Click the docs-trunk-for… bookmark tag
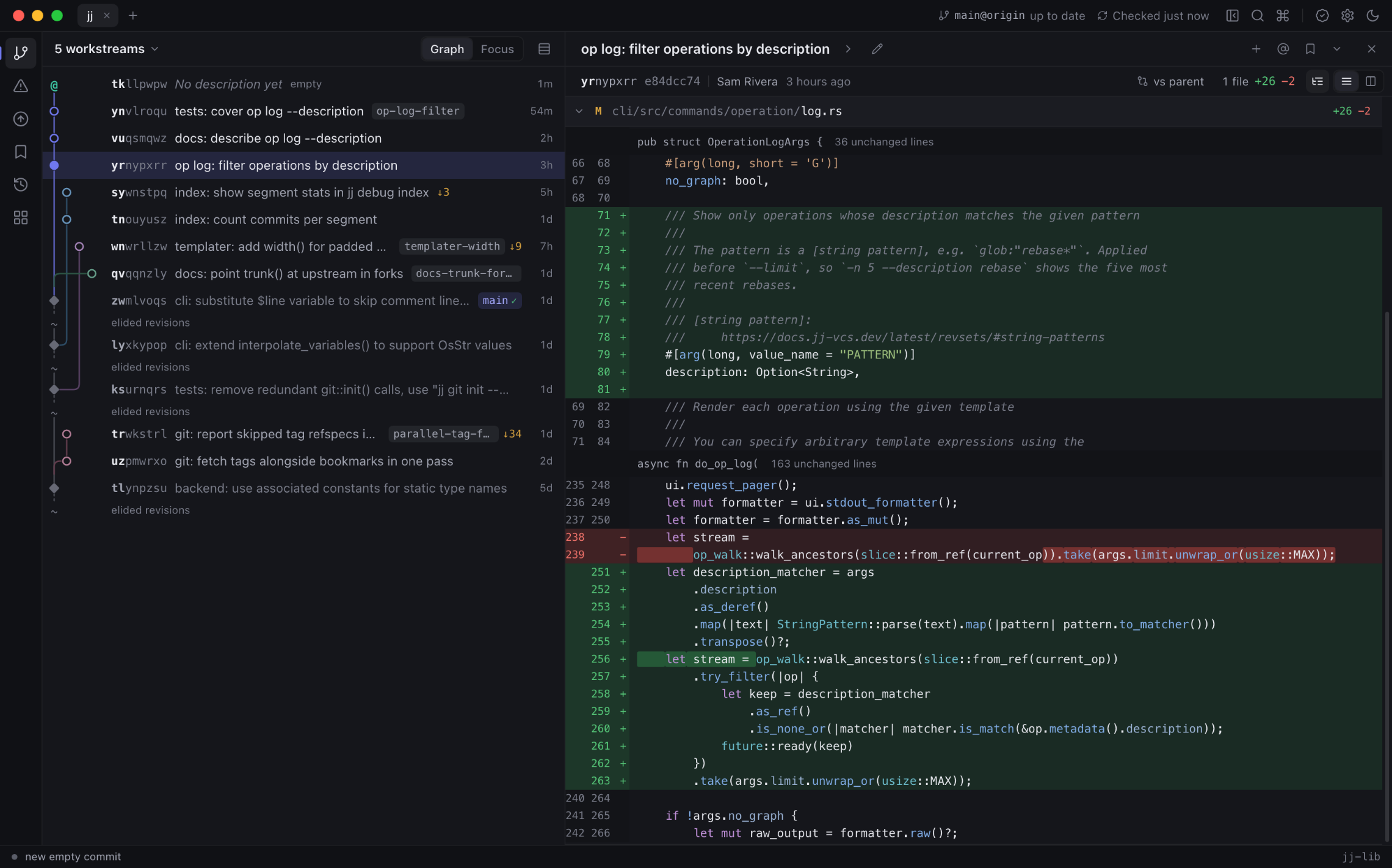The image size is (1392, 868). [x=465, y=273]
